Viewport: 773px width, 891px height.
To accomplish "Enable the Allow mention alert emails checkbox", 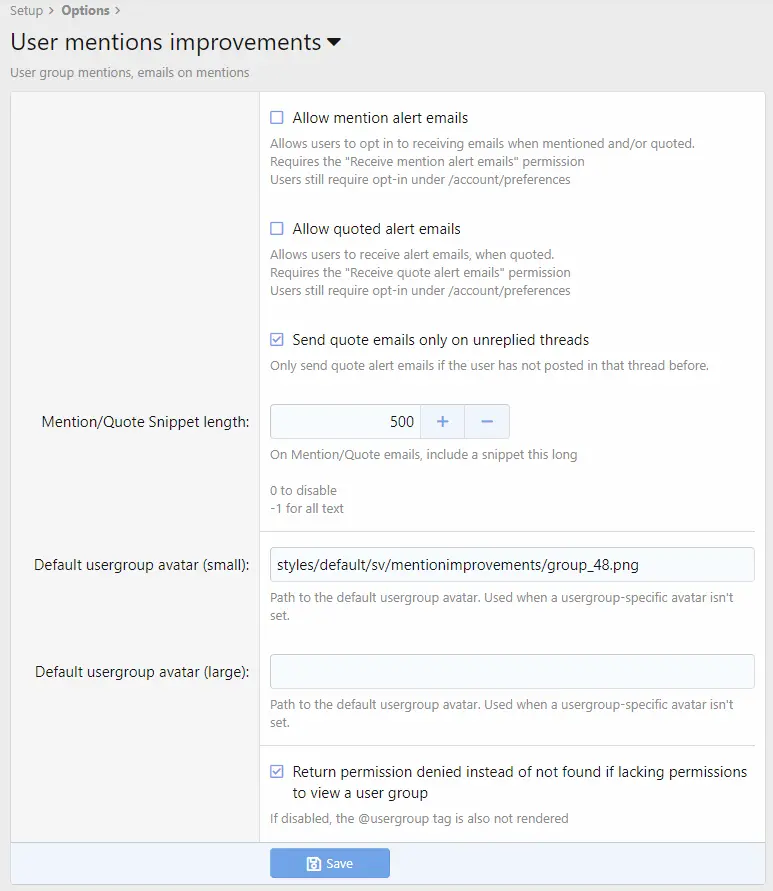I will click(x=277, y=118).
